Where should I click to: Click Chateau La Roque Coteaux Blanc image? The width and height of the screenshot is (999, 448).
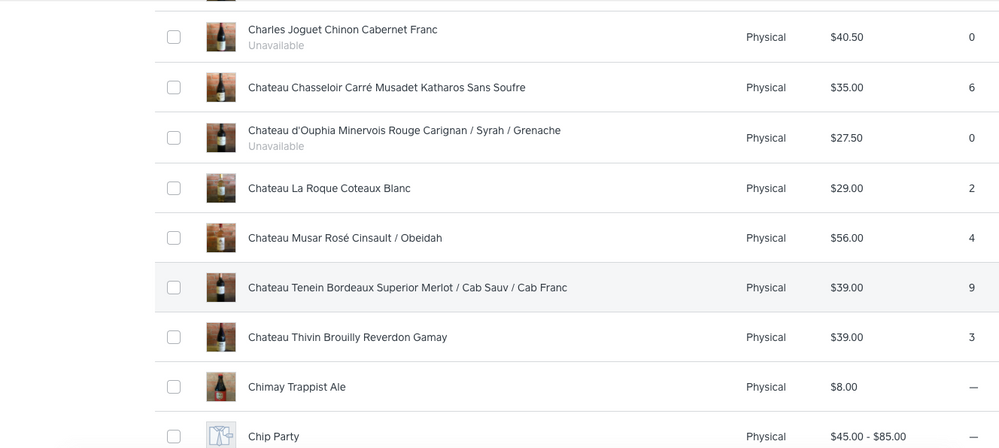221,188
